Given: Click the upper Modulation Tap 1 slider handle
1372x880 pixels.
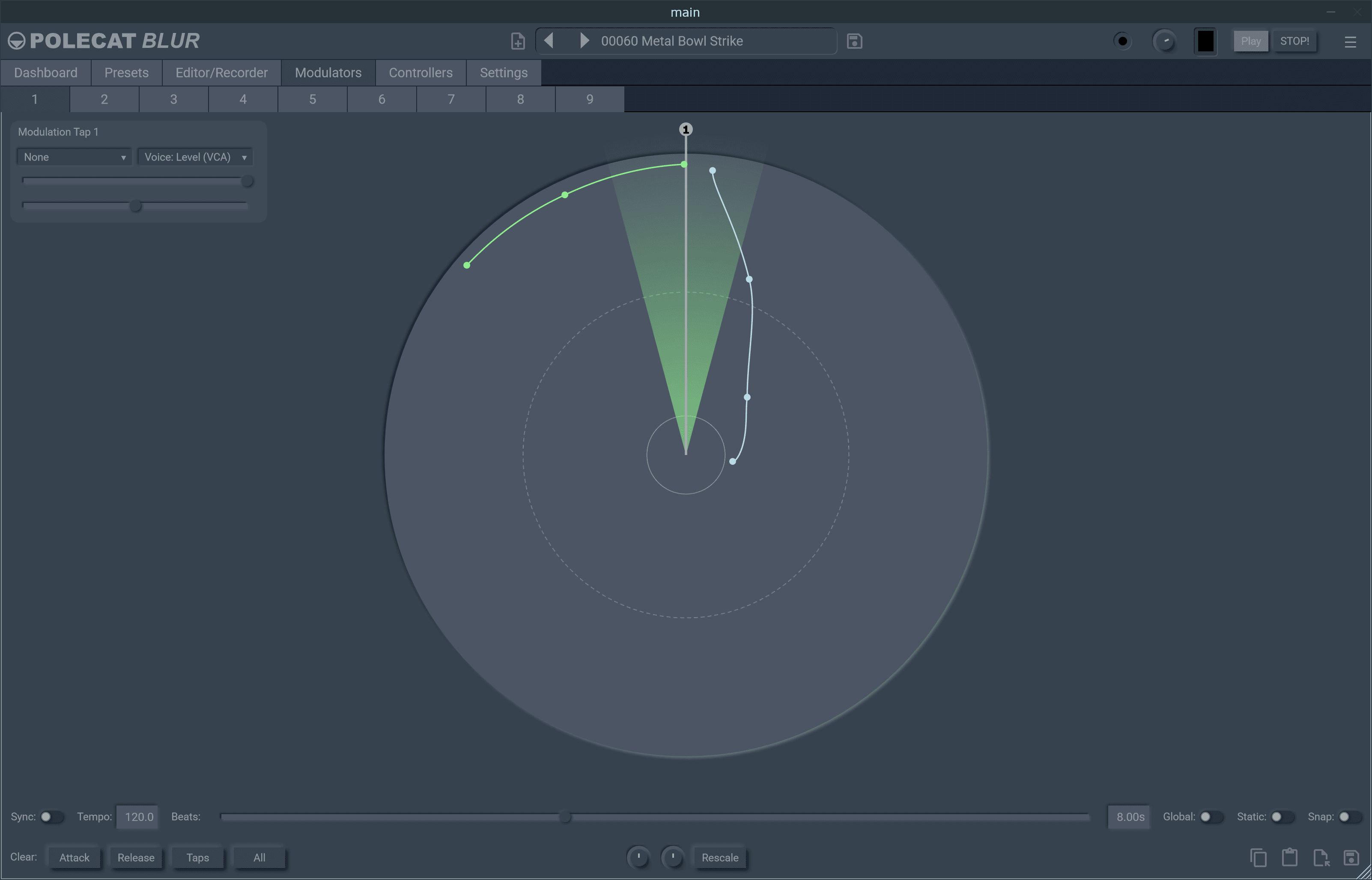Looking at the screenshot, I should coord(247,181).
